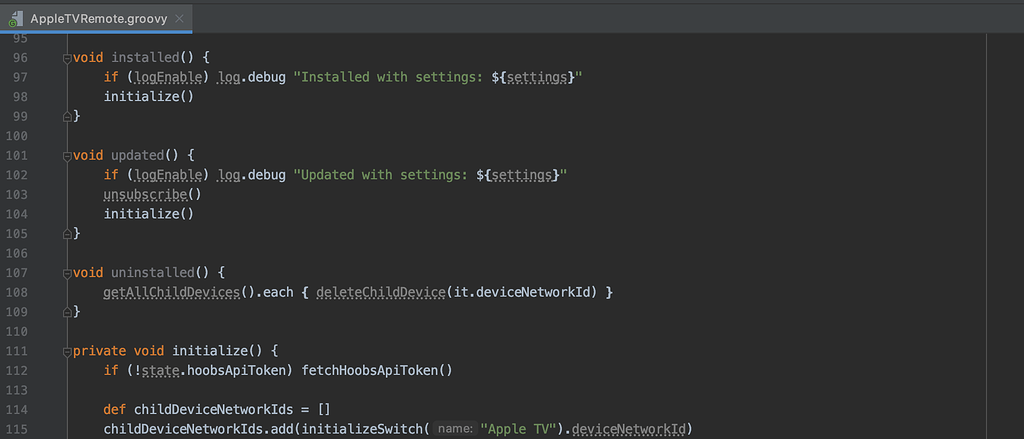The image size is (1024, 439).
Task: Collapse the installed() method fold marker
Action: click(x=67, y=59)
